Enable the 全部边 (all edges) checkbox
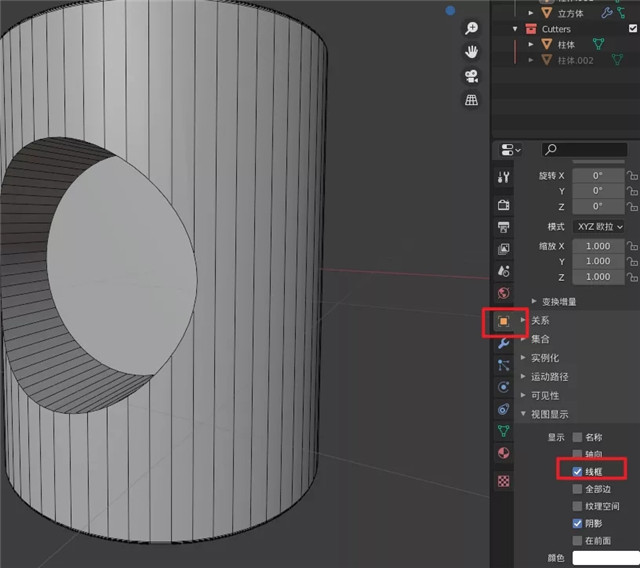The image size is (640, 568). coord(577,489)
